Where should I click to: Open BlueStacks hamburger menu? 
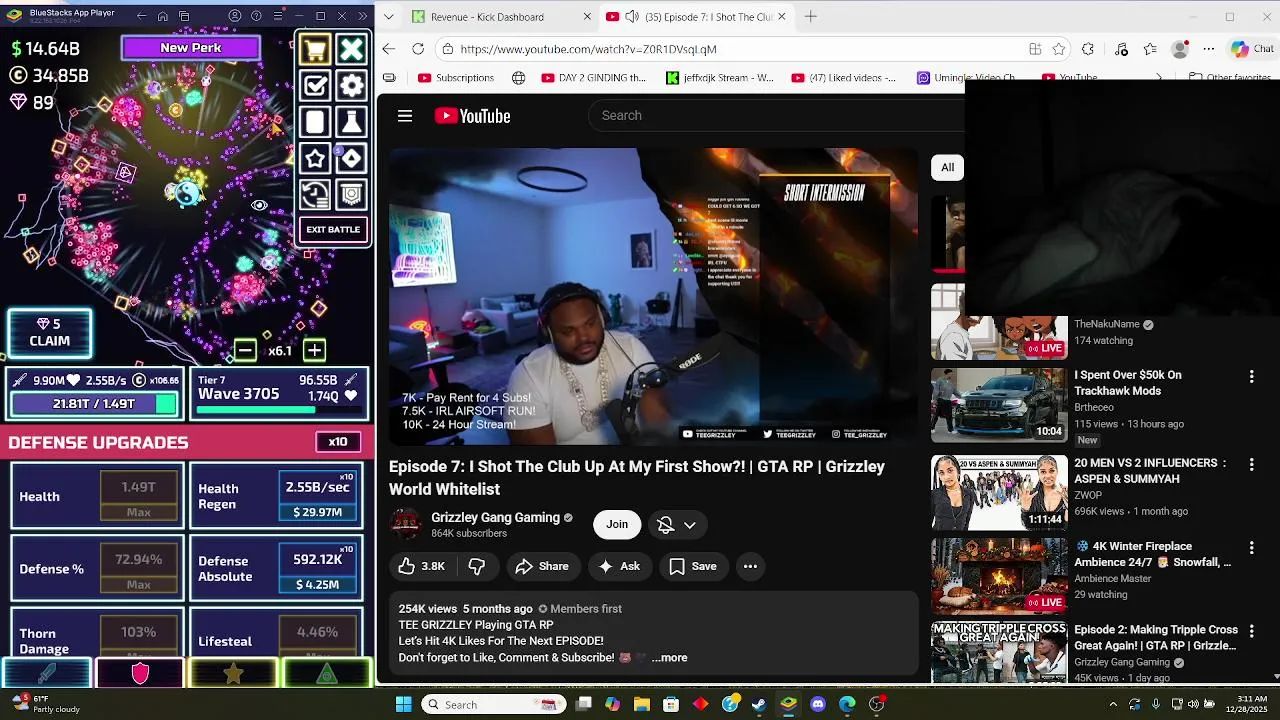(277, 16)
